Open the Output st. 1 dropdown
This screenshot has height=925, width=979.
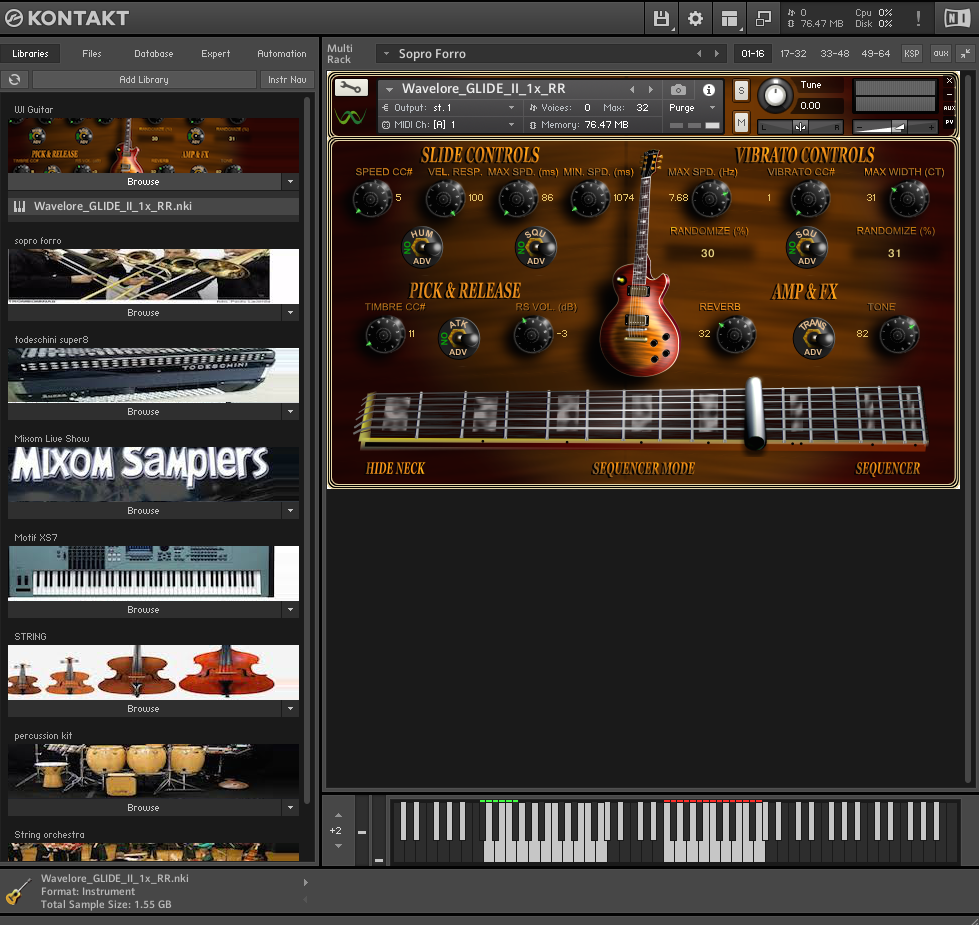pyautogui.click(x=449, y=108)
